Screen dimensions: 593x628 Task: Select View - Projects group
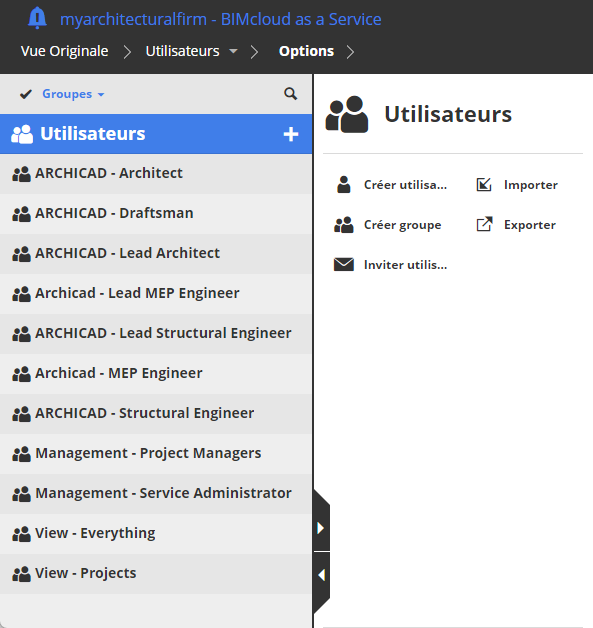(156, 574)
